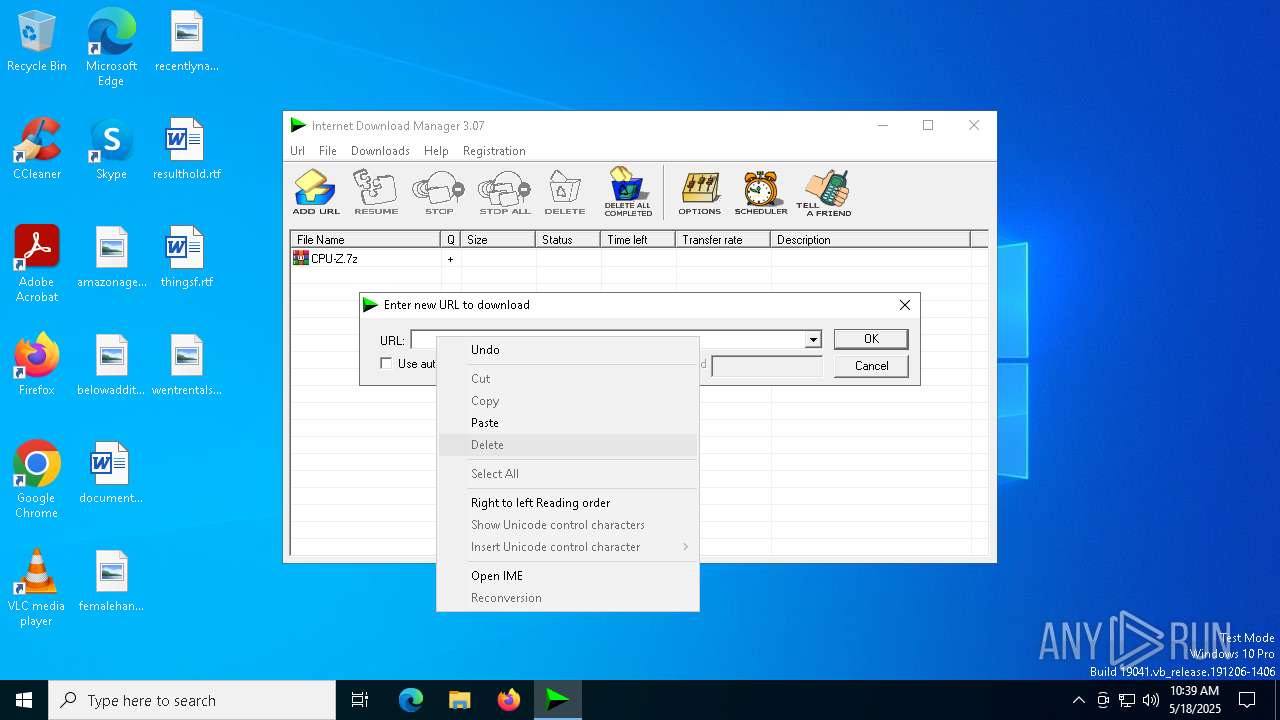
Task: Sort by the File Name column header
Action: [366, 240]
